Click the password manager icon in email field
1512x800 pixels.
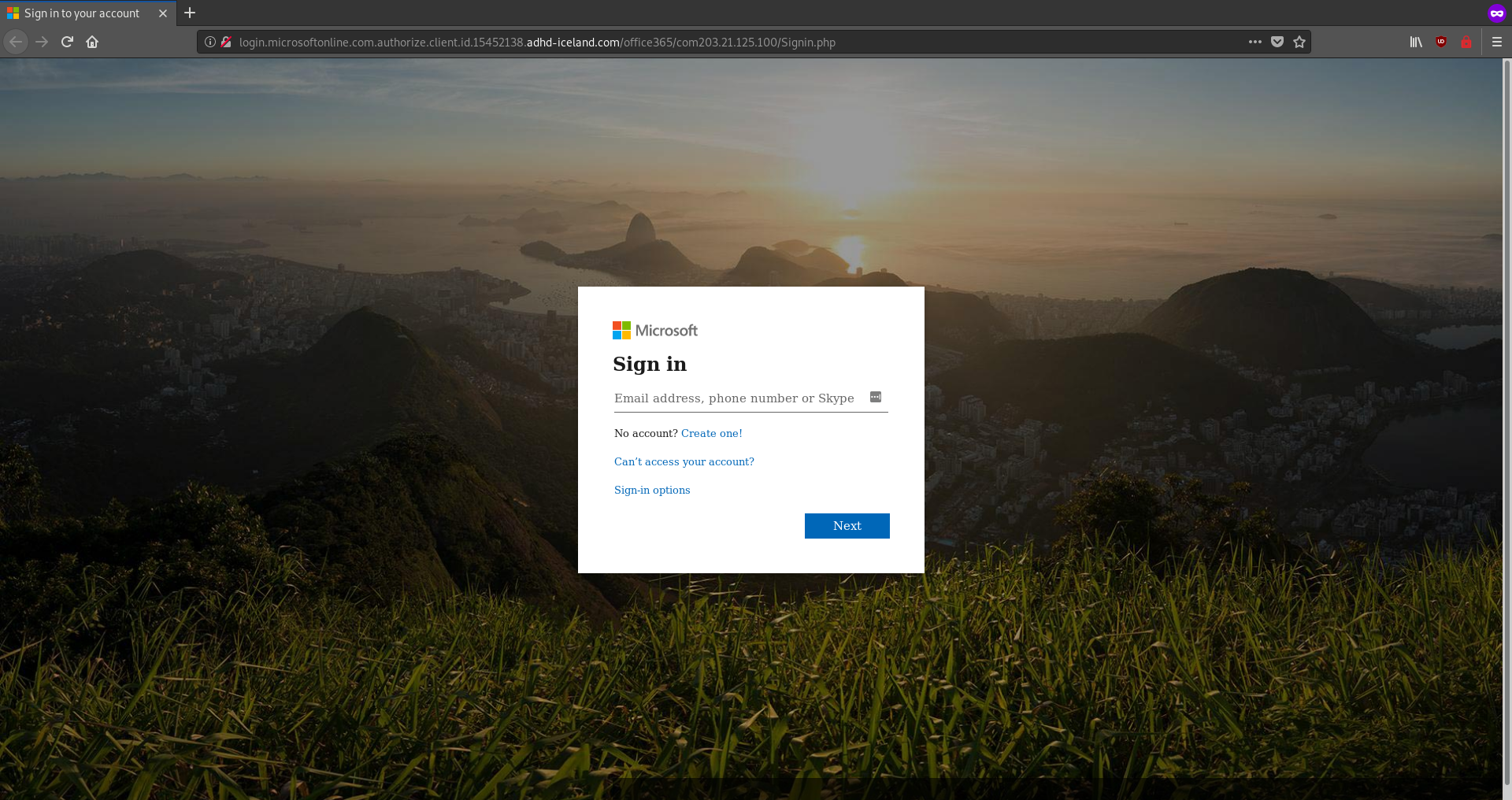click(x=876, y=397)
